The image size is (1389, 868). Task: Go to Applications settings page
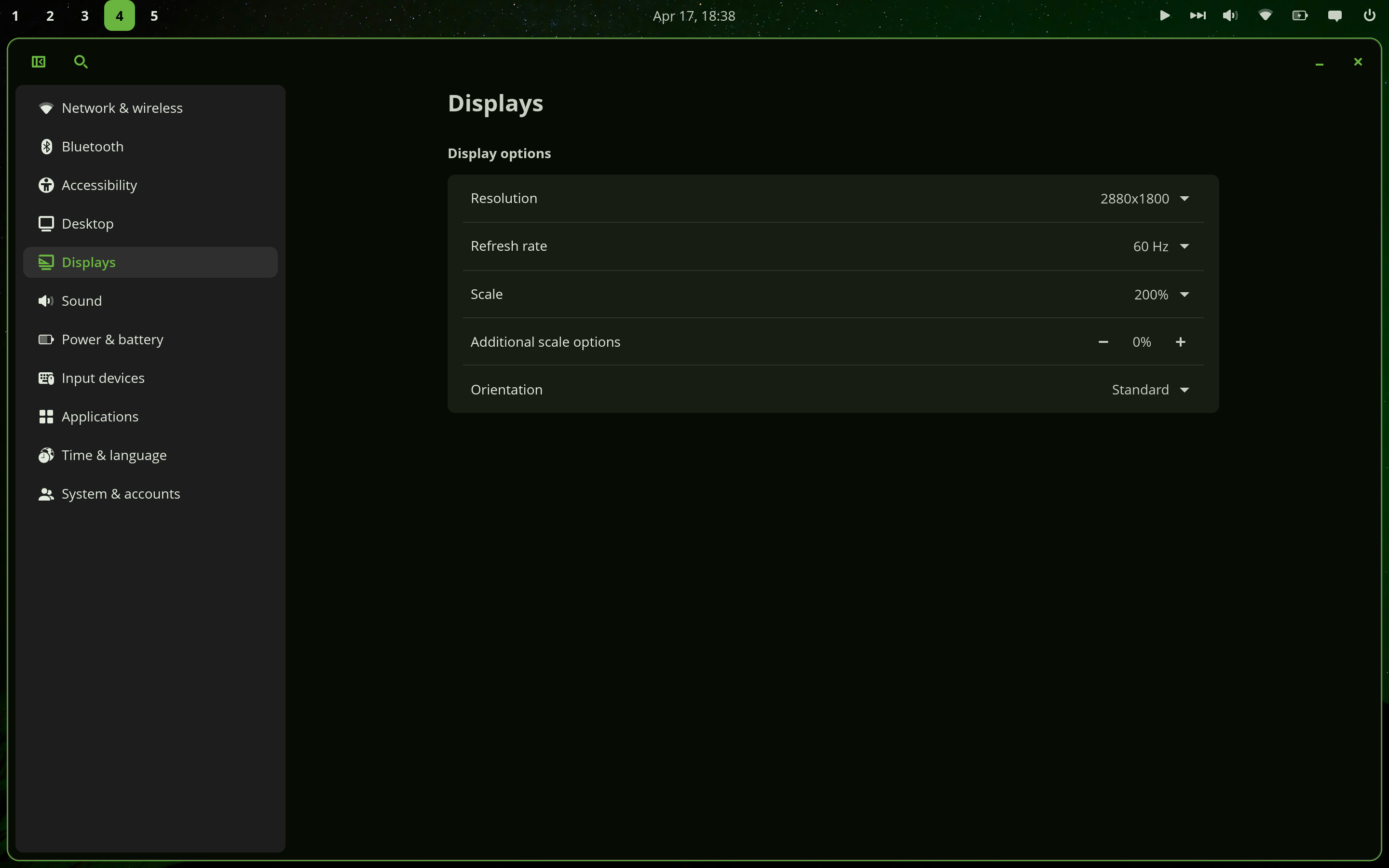tap(150, 417)
